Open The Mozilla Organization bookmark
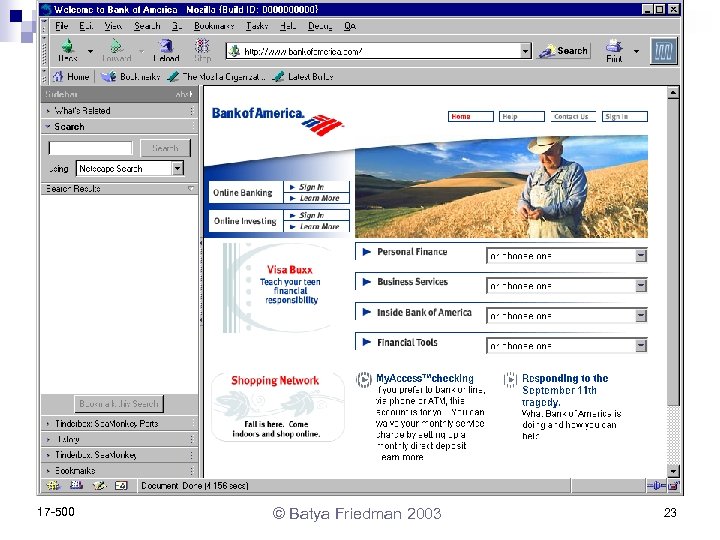 pyautogui.click(x=216, y=77)
